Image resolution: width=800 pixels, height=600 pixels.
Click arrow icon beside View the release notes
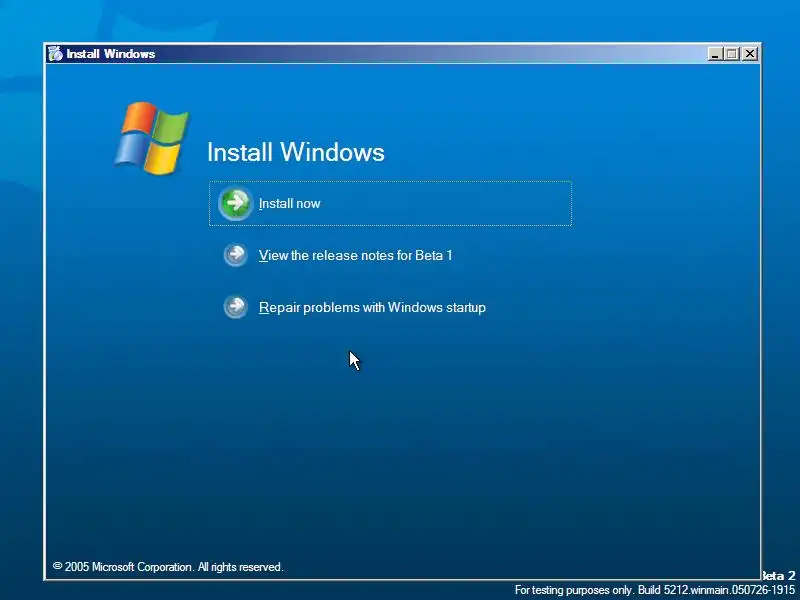tap(236, 254)
